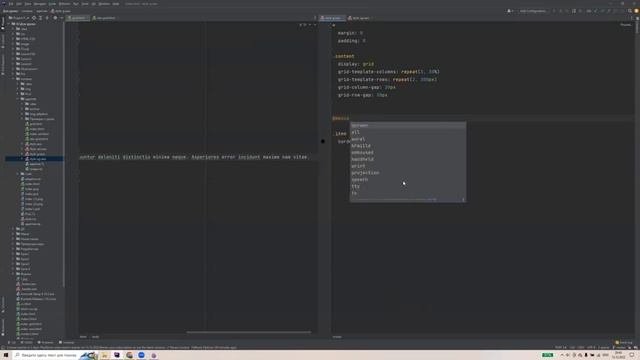This screenshot has width=640, height=360.
Task: Open the Project view dropdown
Action: pos(19,18)
